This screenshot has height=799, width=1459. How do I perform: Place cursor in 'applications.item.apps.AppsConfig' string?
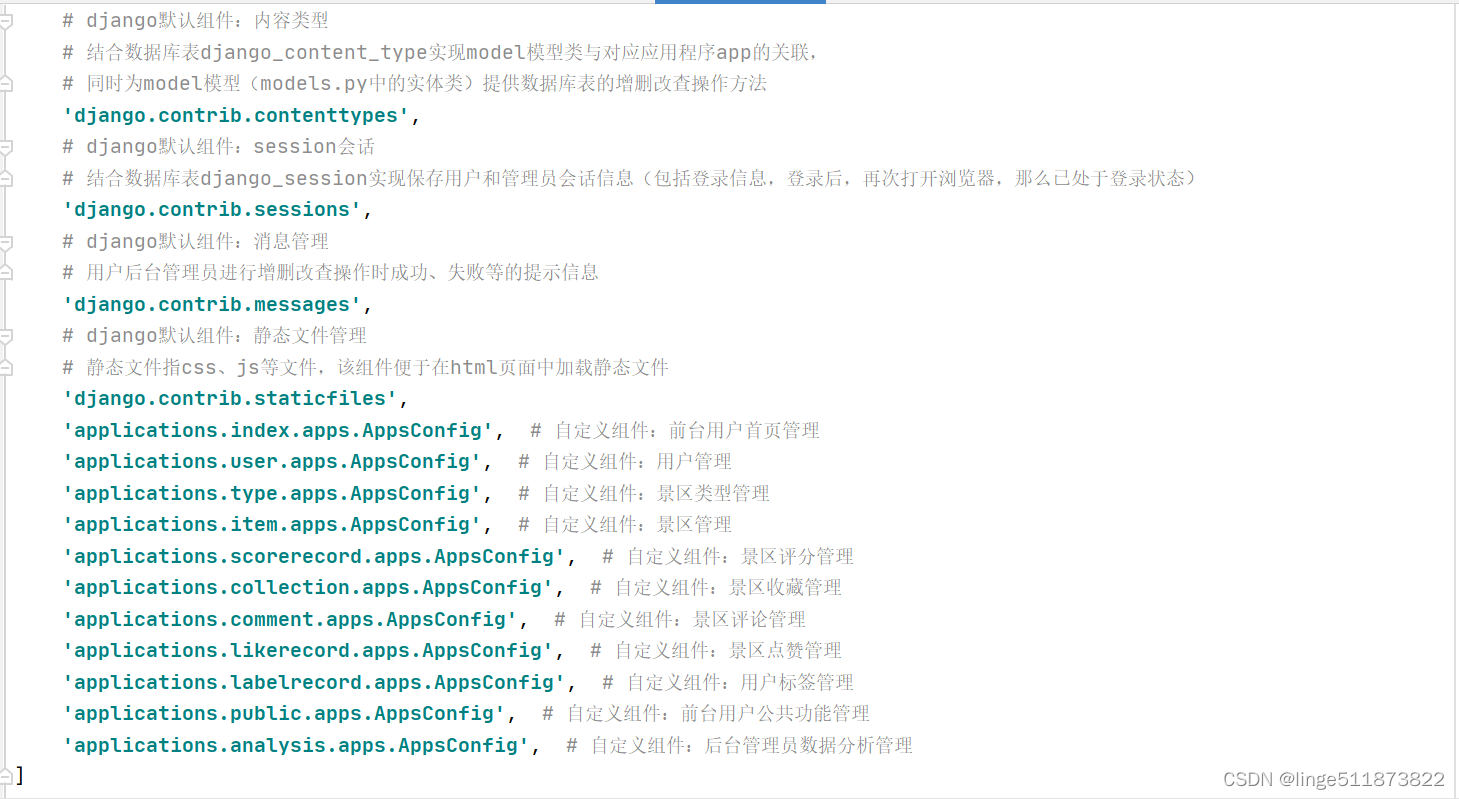pyautogui.click(x=272, y=525)
